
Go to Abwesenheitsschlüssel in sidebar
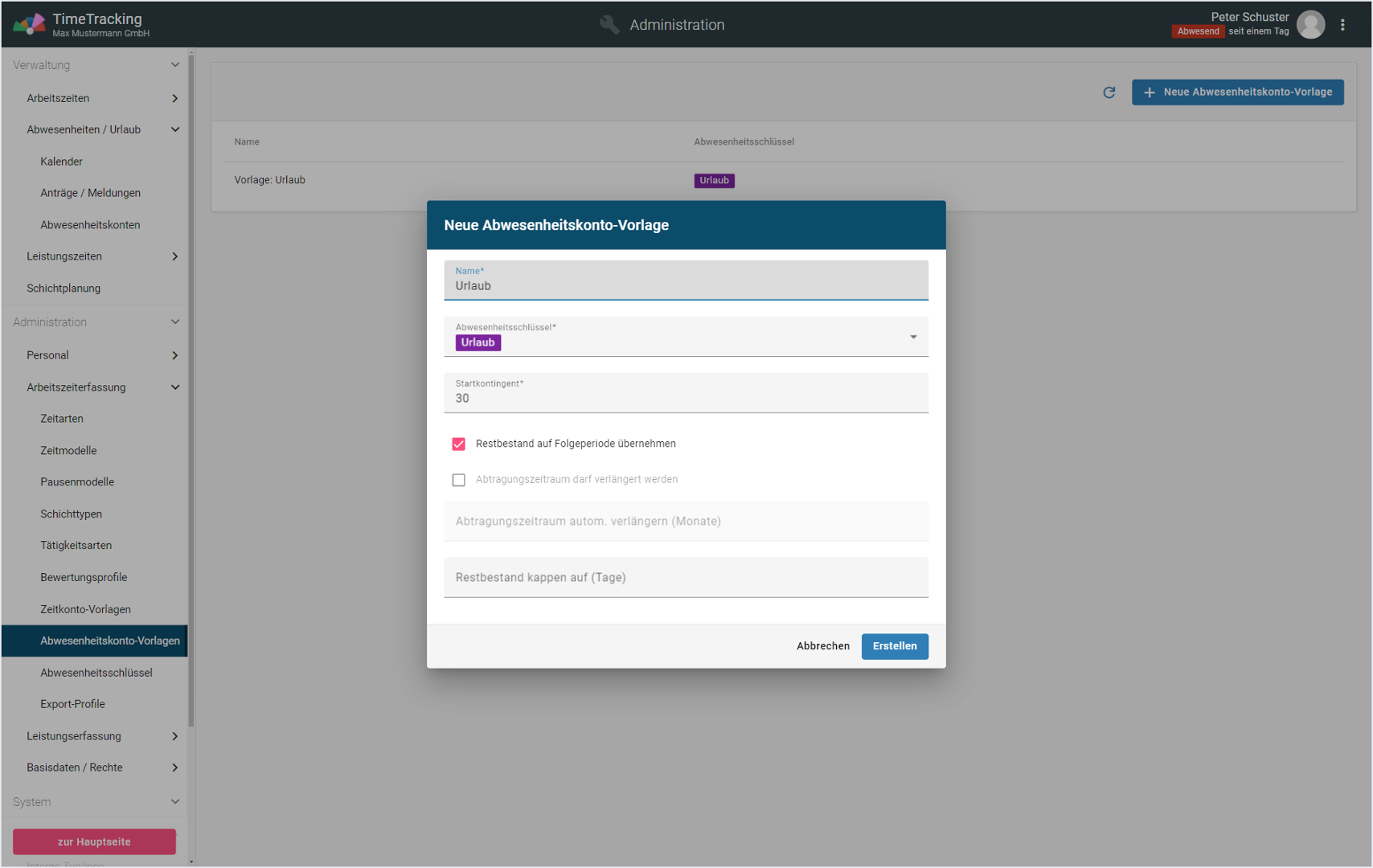click(x=96, y=673)
